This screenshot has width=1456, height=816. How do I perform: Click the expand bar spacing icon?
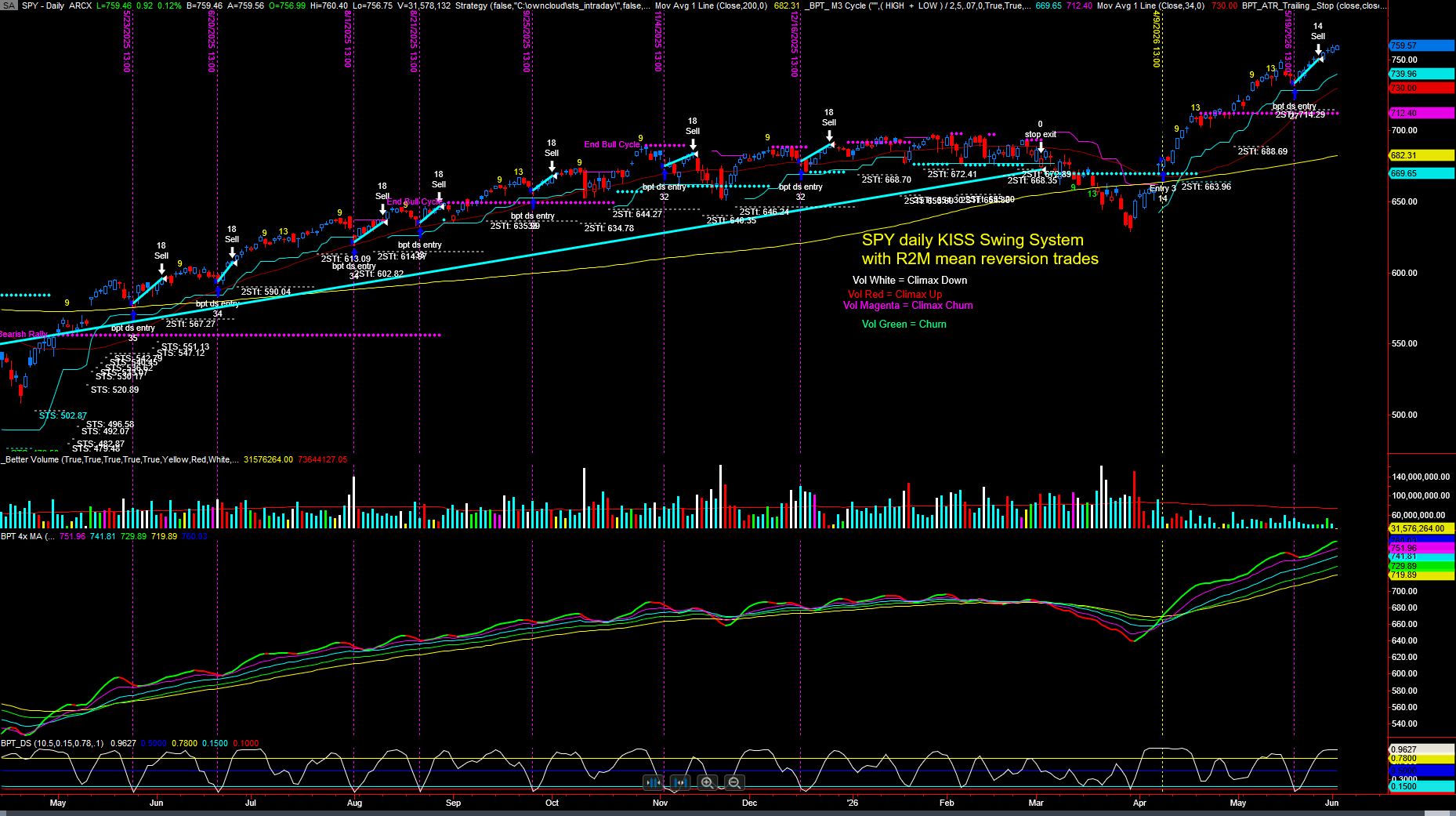(x=680, y=782)
